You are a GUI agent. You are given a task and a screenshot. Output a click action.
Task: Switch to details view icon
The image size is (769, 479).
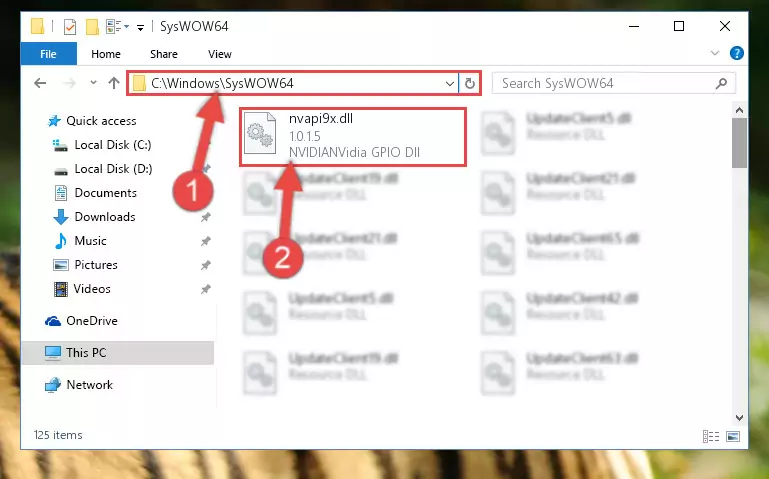(711, 436)
